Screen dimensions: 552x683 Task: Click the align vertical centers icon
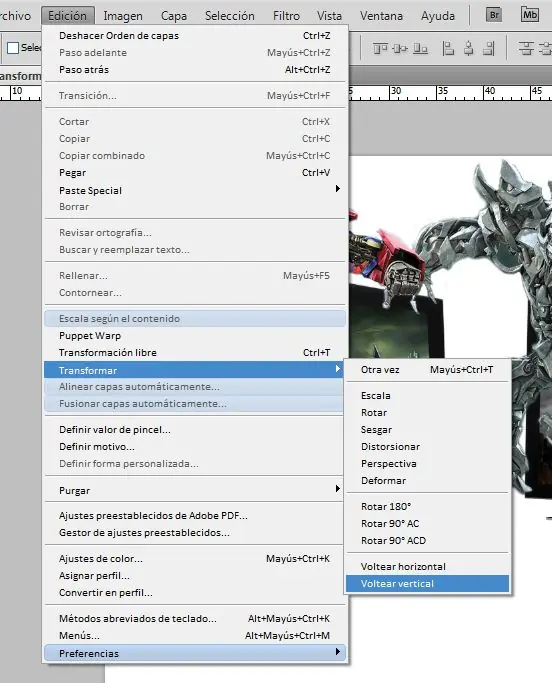400,48
